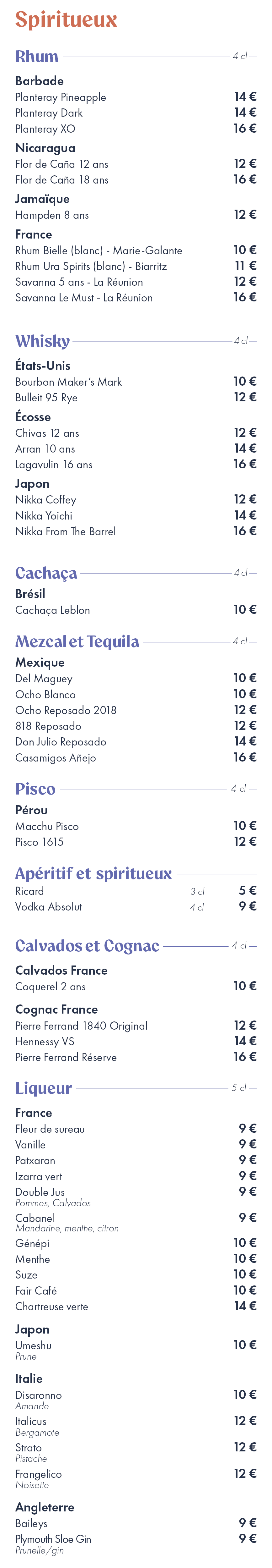Select the Rhum section heading

(x=37, y=57)
